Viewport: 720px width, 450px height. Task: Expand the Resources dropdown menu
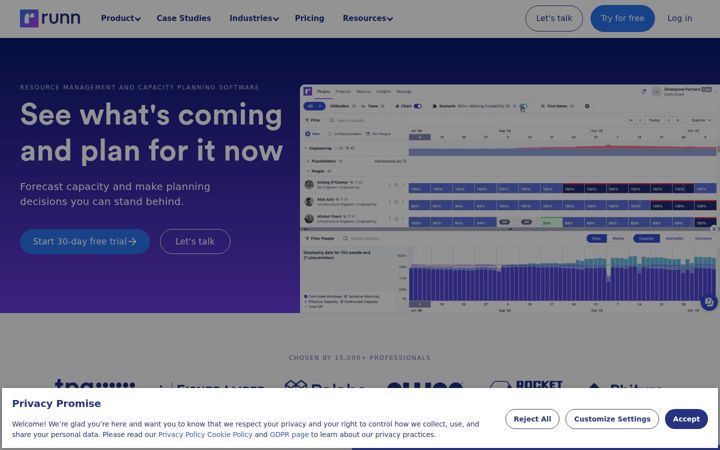[367, 18]
